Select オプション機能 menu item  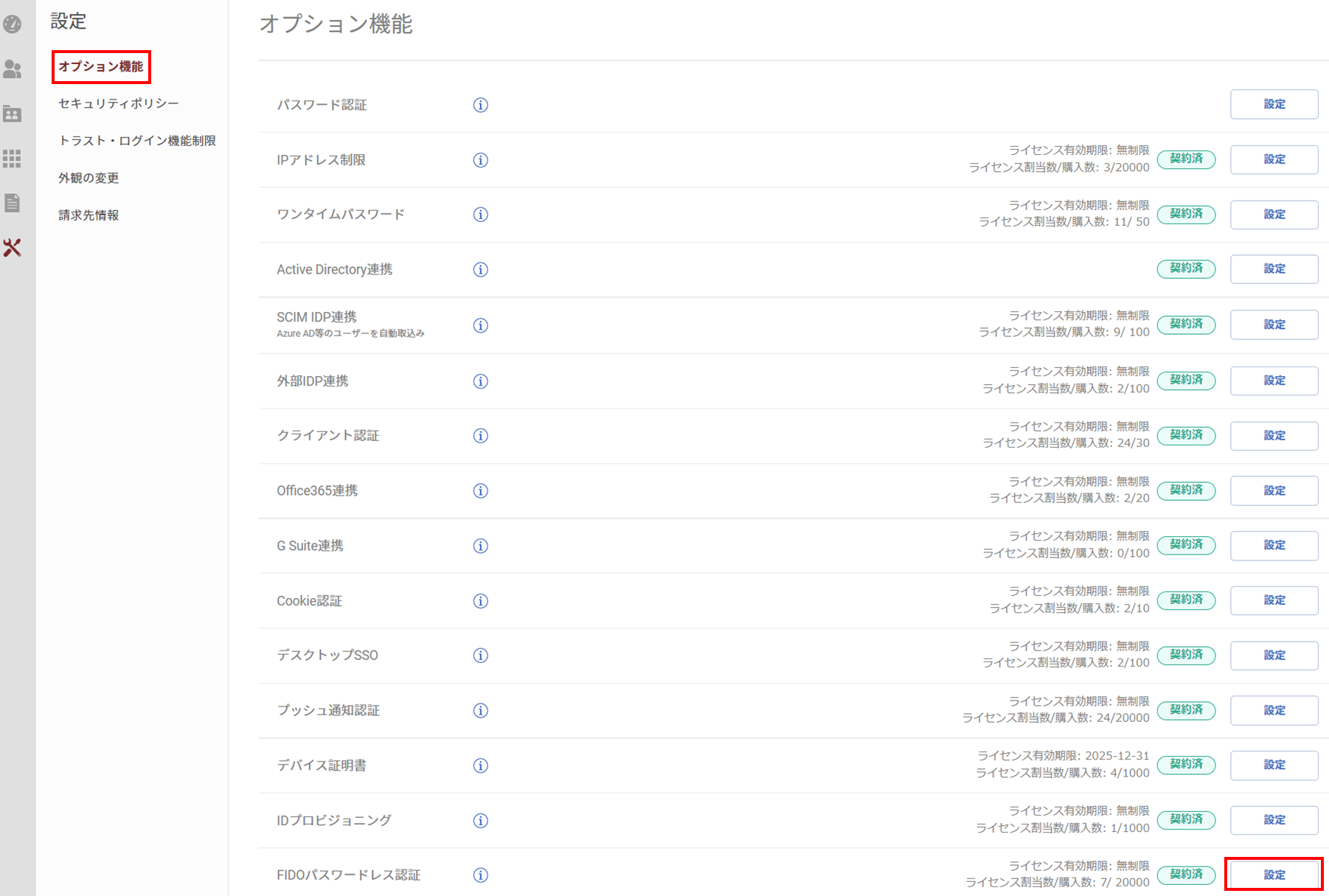click(101, 66)
